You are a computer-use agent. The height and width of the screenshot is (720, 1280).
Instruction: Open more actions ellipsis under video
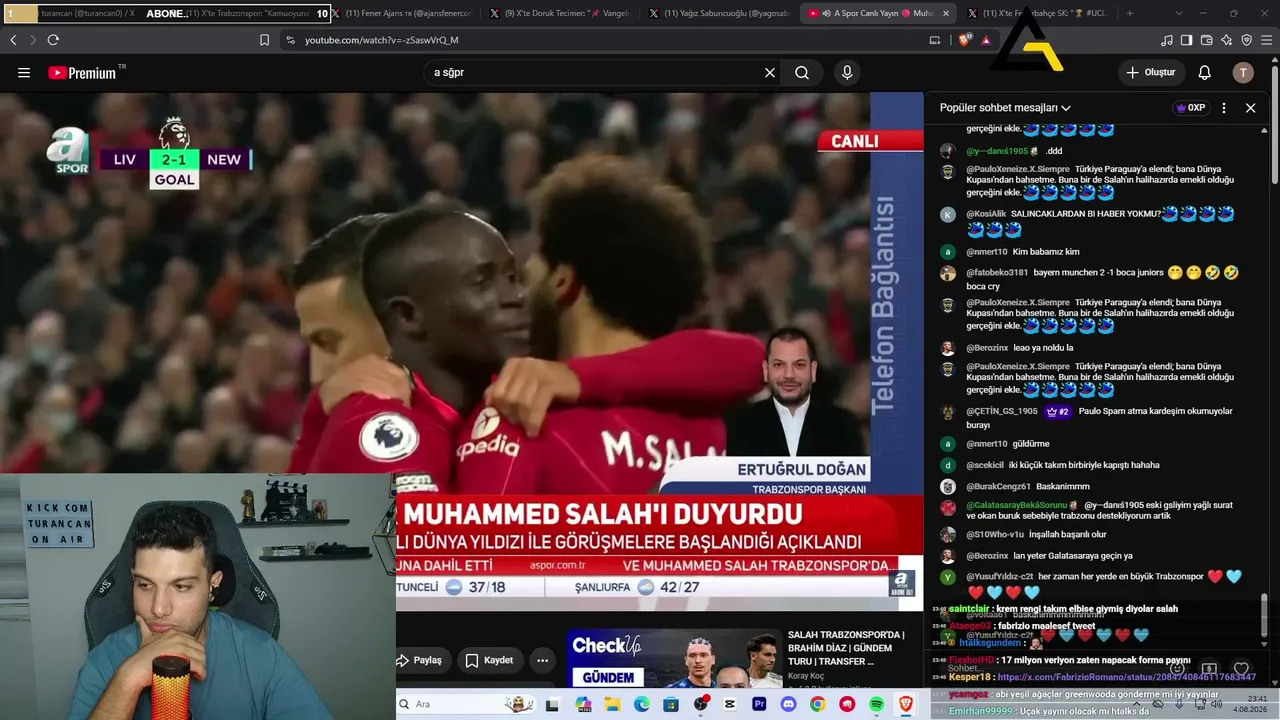[542, 660]
